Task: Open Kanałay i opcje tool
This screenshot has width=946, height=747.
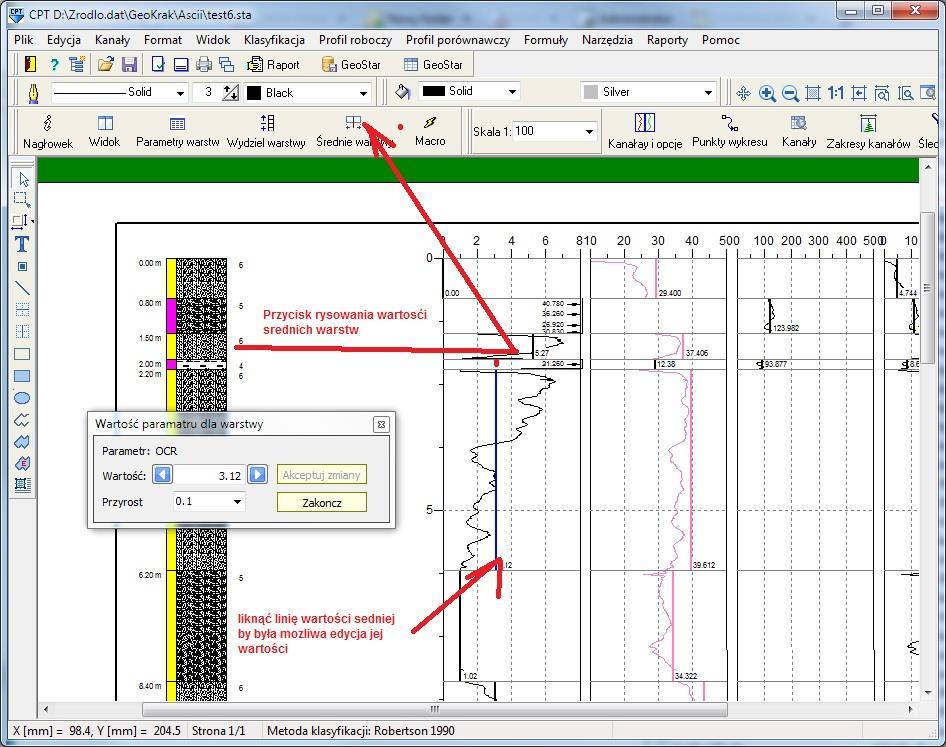Action: click(x=645, y=132)
